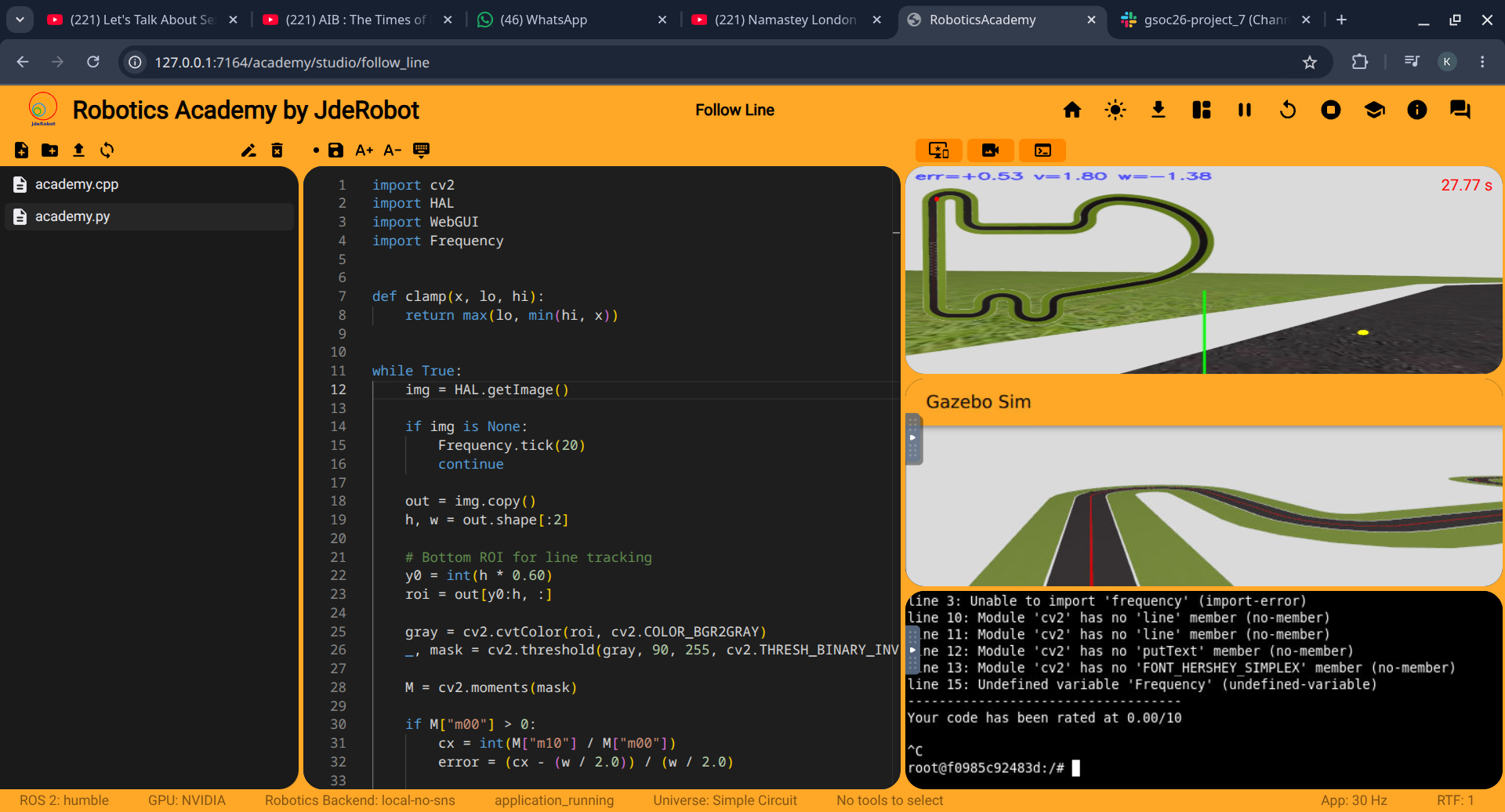Click the browser address bar URL
Screen dimensions: 1505x812
point(292,63)
